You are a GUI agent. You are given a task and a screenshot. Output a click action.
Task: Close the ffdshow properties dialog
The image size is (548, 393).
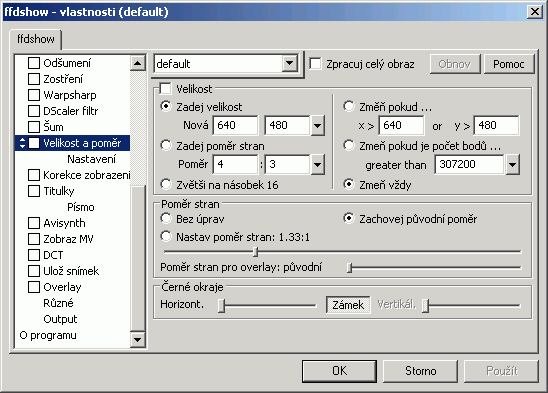[535, 12]
